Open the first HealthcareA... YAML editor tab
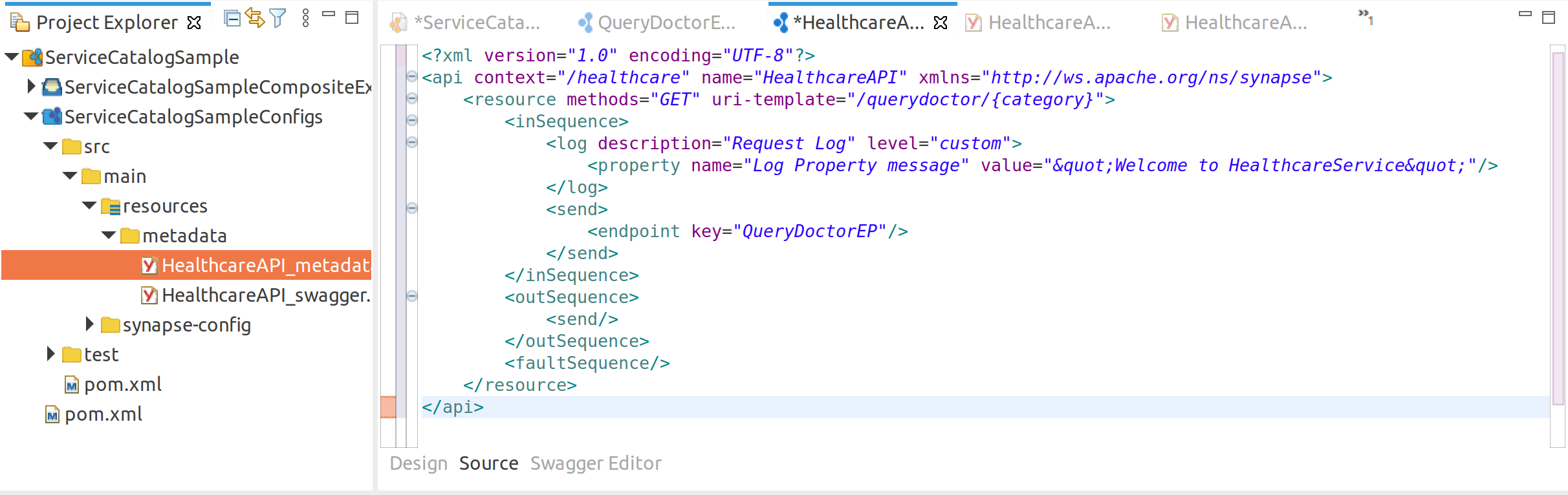 [x=1038, y=23]
